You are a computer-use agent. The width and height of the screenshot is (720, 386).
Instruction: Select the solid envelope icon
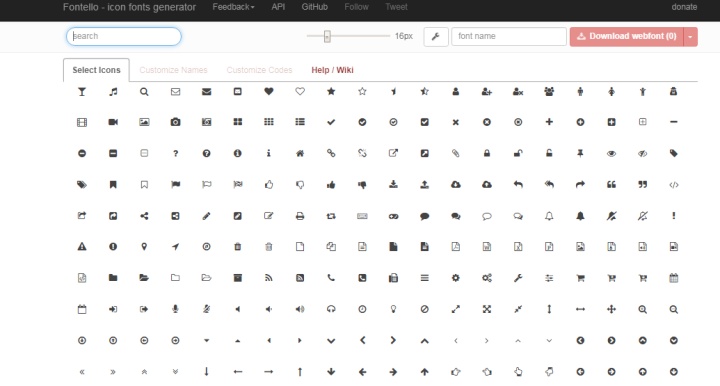(206, 92)
